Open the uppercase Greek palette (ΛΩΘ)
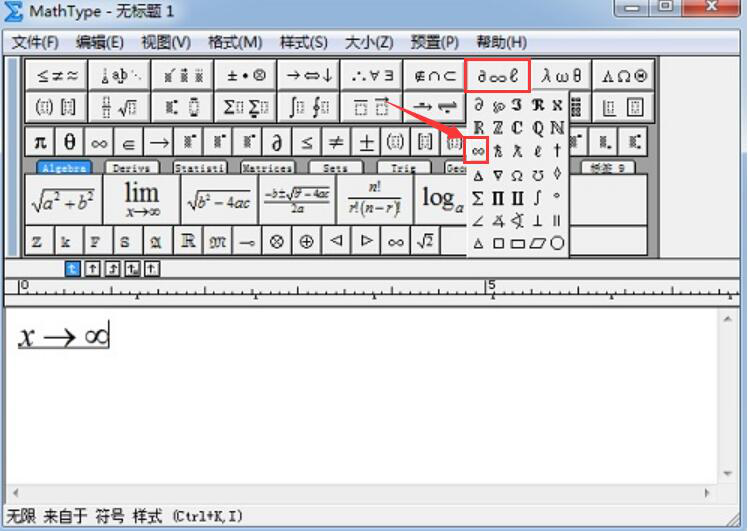Screen dimensions: 748x531 pos(623,75)
